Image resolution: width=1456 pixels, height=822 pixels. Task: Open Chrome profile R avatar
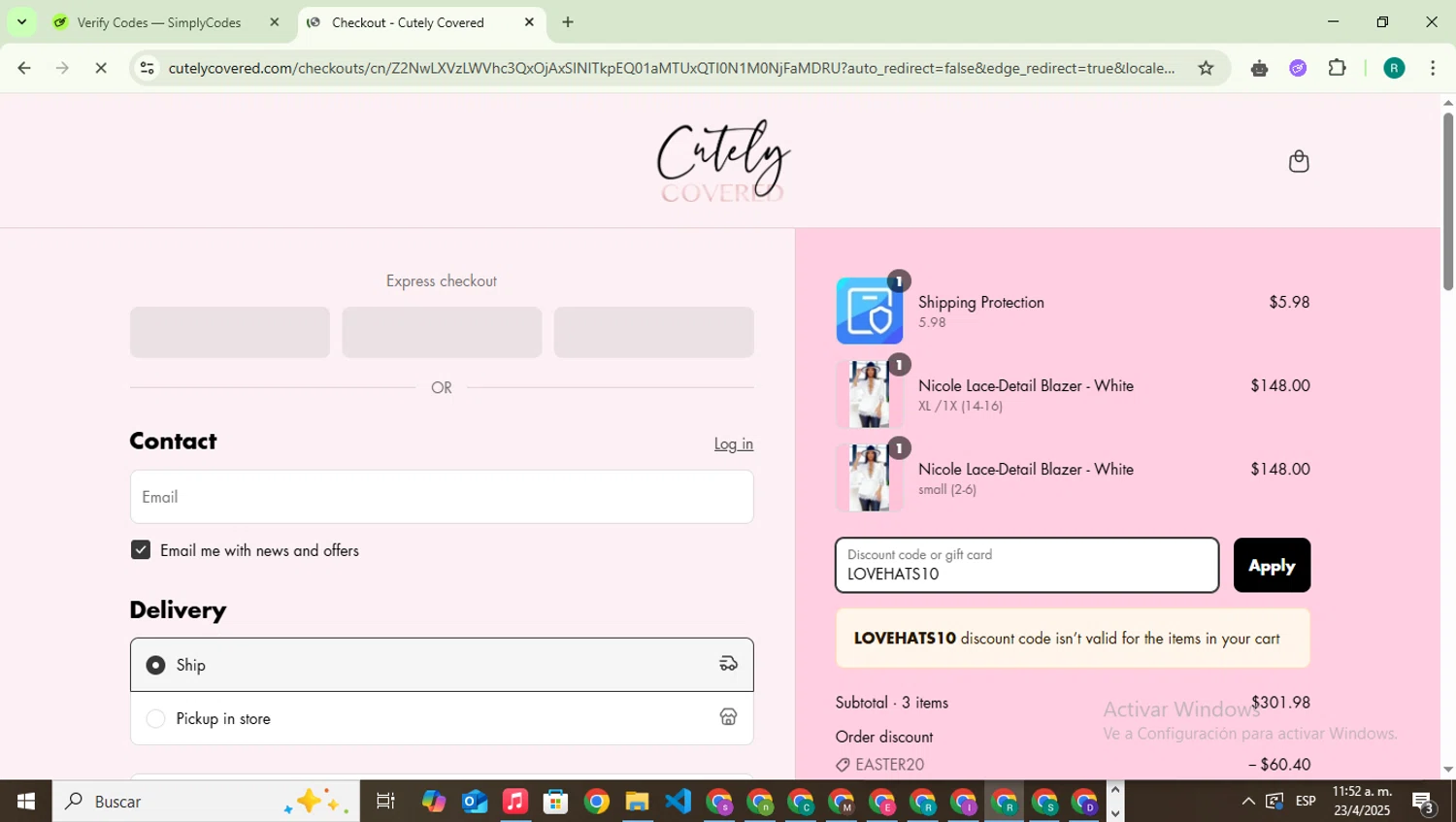point(1394,68)
